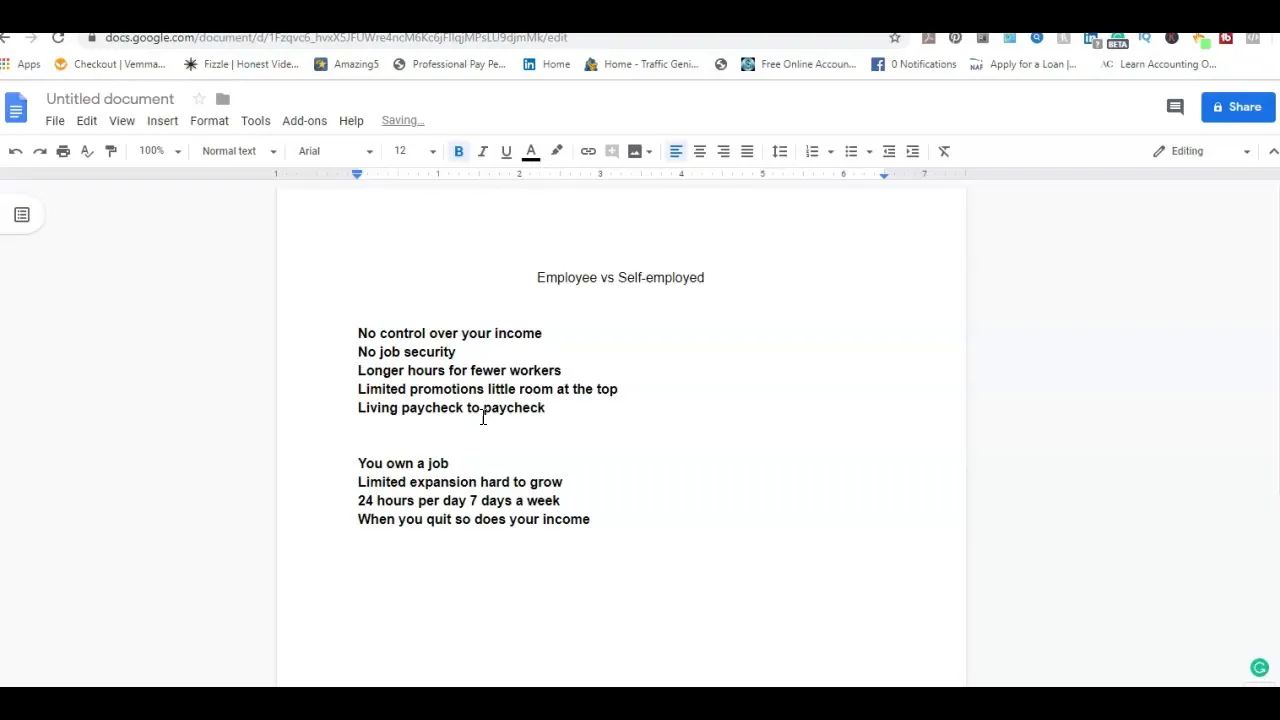Open the View menu
Screen dimensions: 1280x720
pos(122,121)
